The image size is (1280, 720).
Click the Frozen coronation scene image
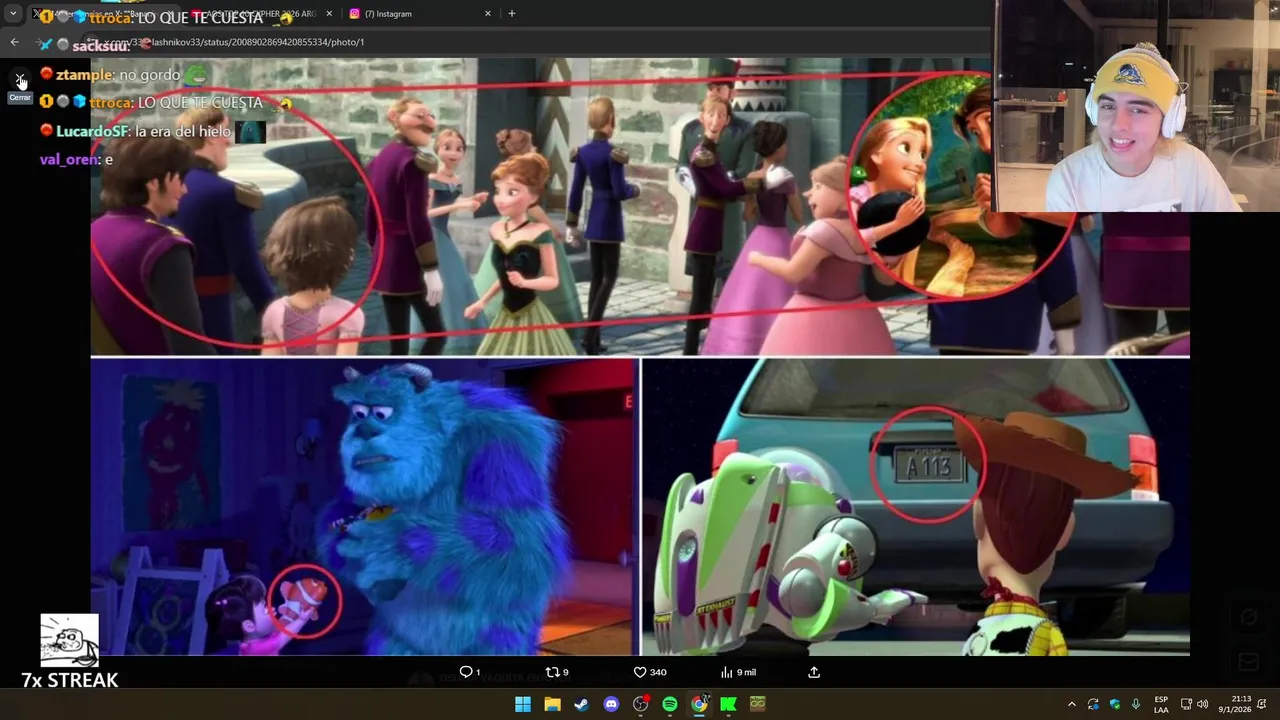pos(640,206)
